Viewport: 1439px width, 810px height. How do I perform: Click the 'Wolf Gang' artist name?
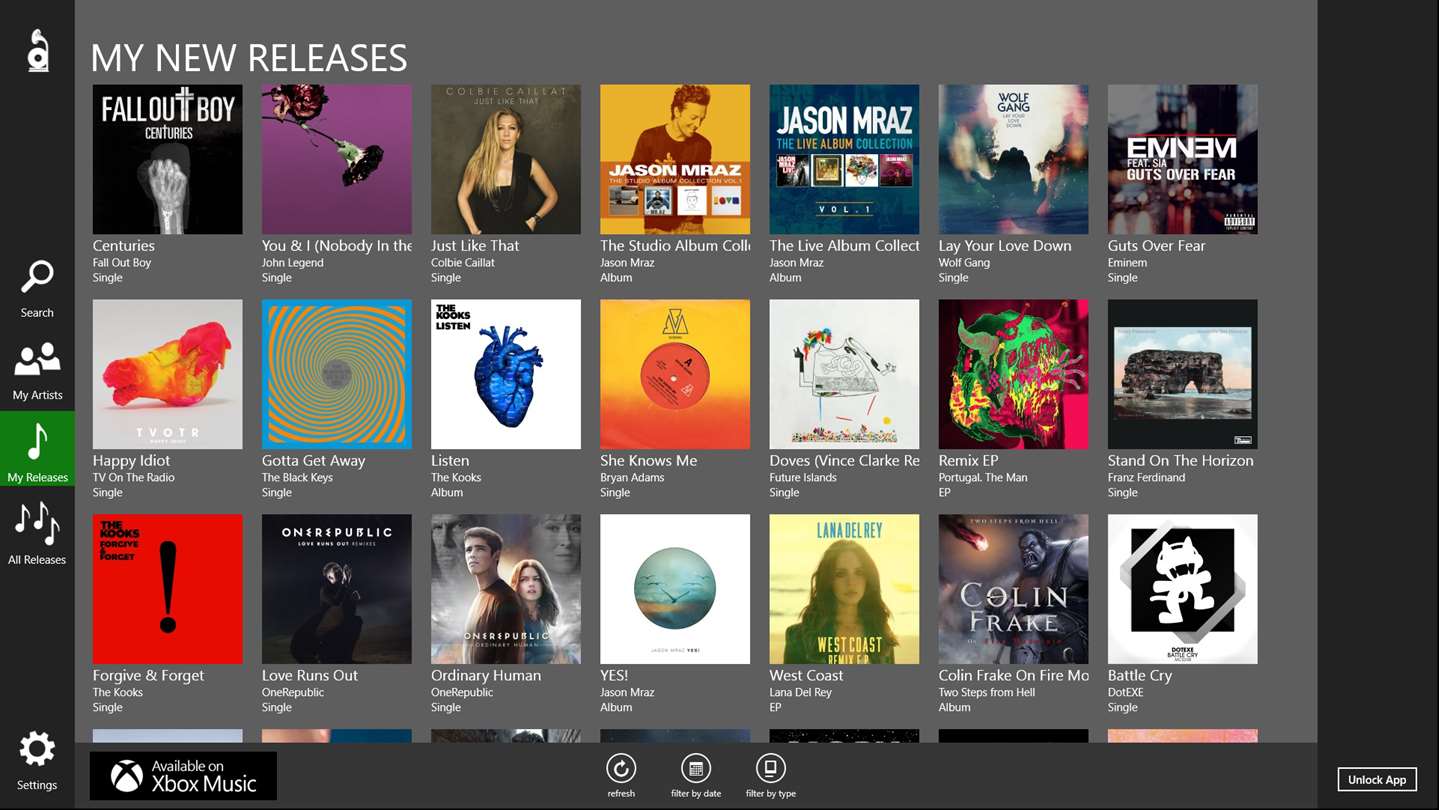(965, 263)
